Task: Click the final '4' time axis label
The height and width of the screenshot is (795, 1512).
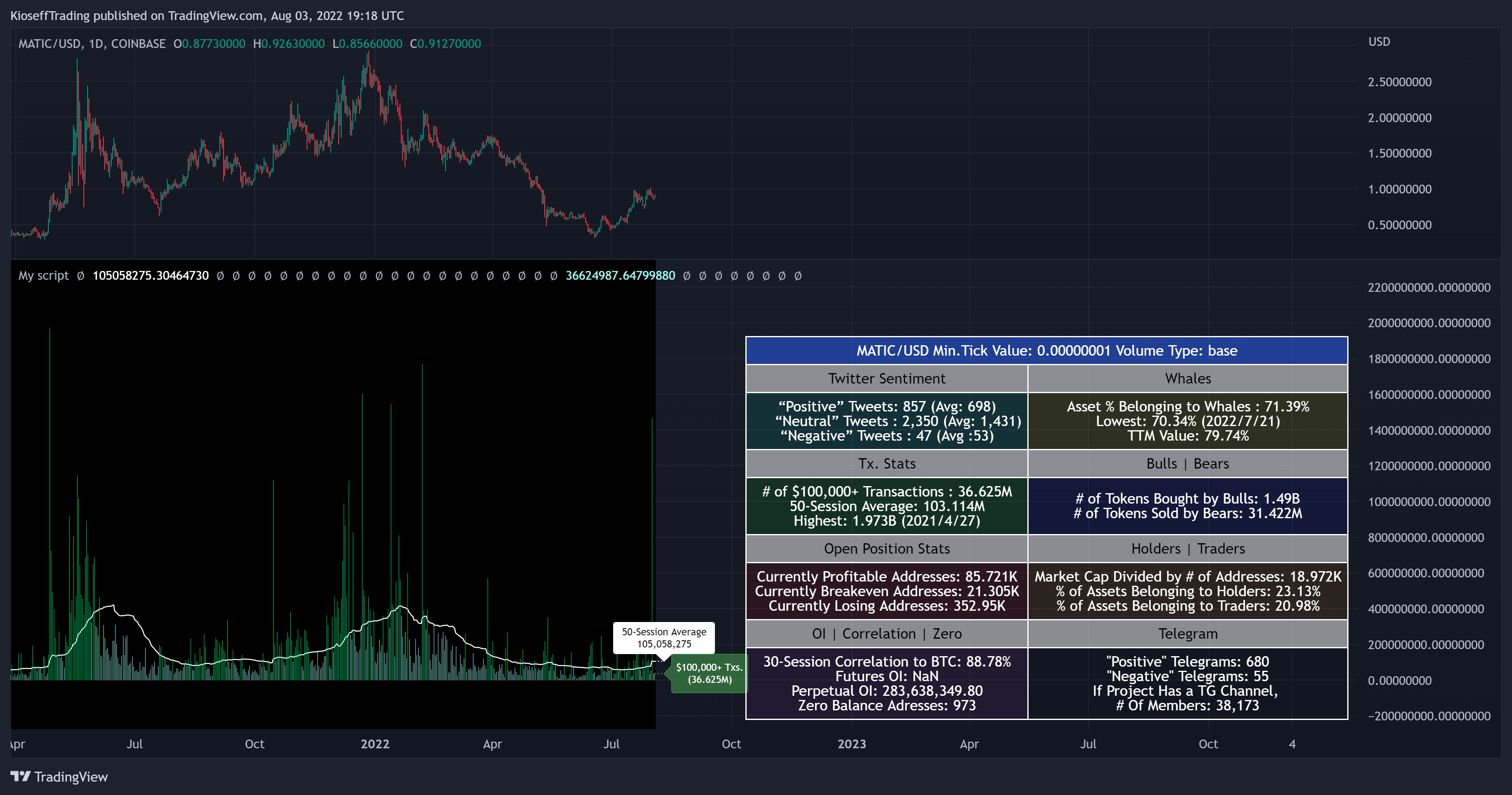Action: (1292, 744)
